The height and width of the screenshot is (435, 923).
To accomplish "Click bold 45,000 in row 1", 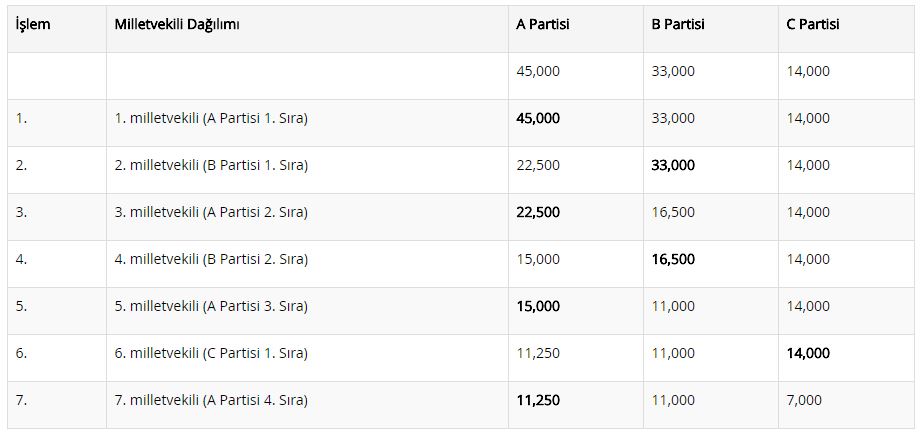I will point(538,118).
